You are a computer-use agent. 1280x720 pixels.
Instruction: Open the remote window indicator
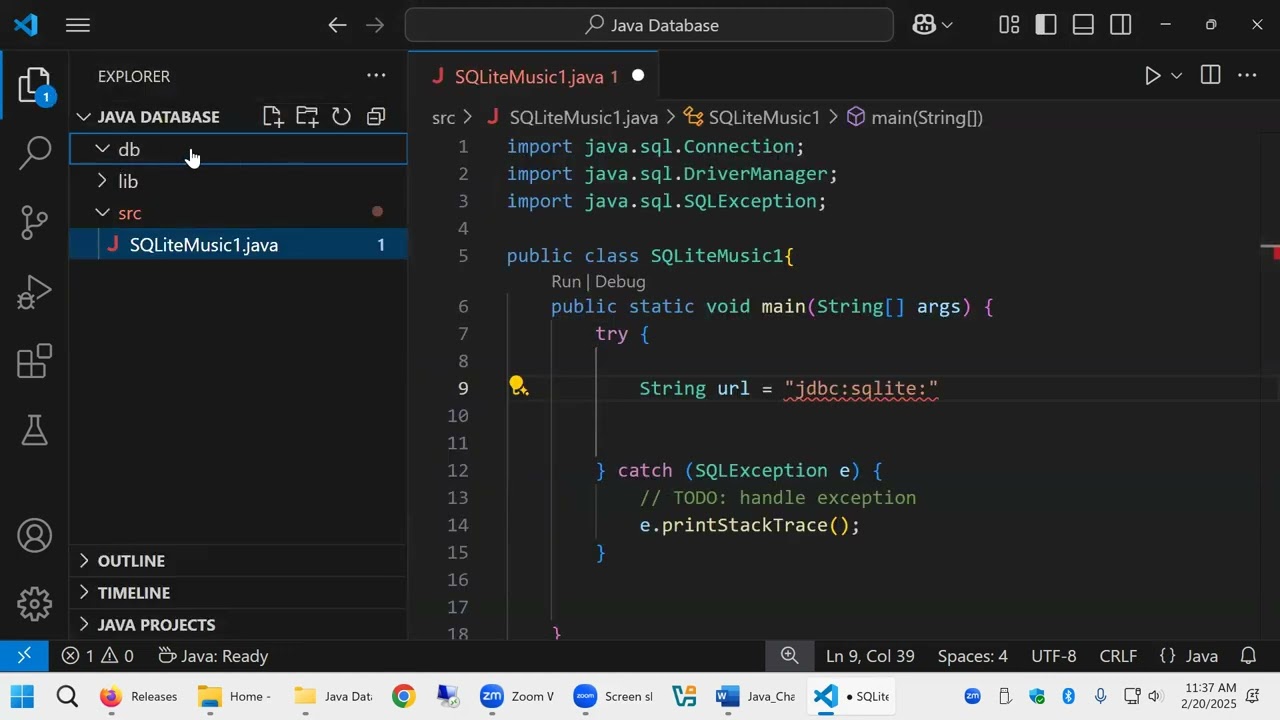coord(25,656)
